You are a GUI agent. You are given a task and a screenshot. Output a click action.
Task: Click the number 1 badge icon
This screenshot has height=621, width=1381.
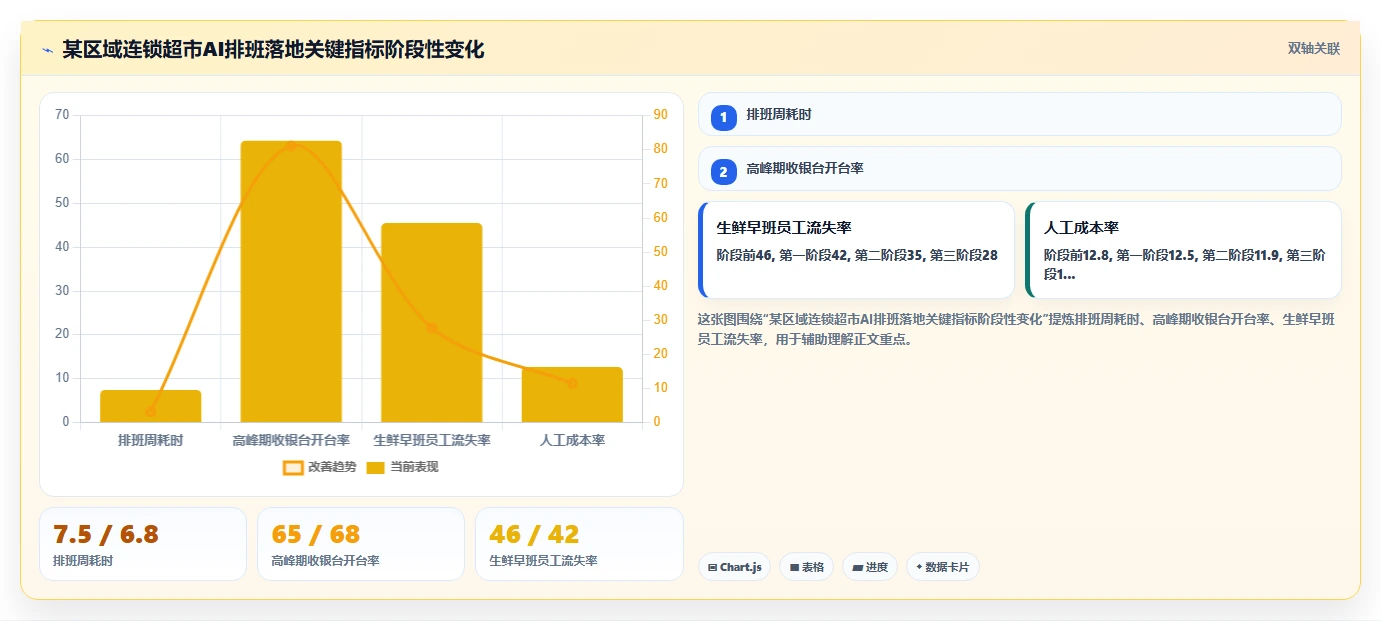point(724,118)
